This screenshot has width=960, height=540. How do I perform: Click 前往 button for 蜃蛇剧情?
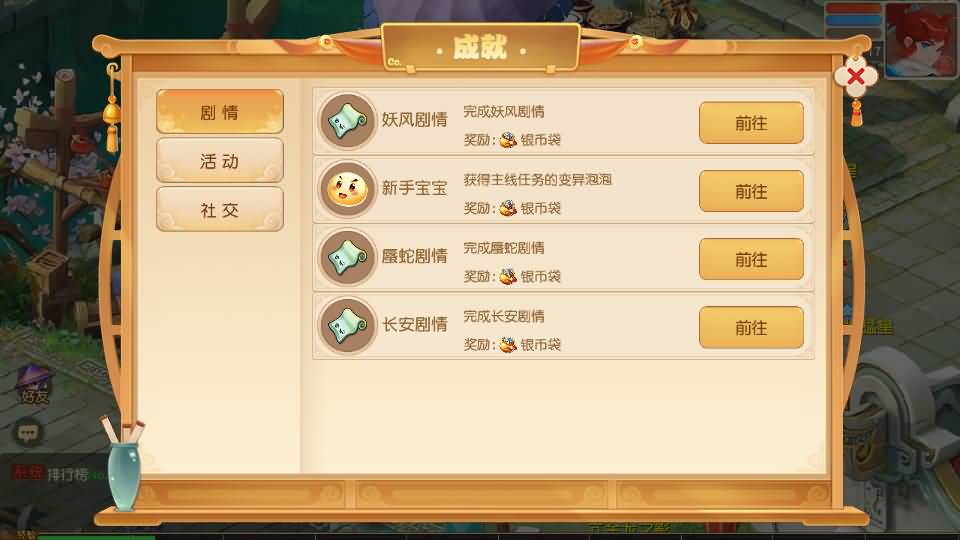[x=751, y=260]
